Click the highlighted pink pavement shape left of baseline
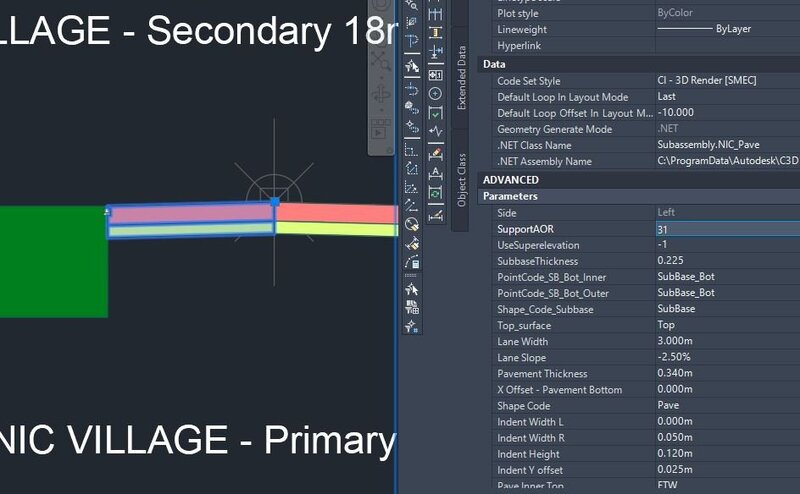Image resolution: width=800 pixels, height=494 pixels. [x=191, y=214]
